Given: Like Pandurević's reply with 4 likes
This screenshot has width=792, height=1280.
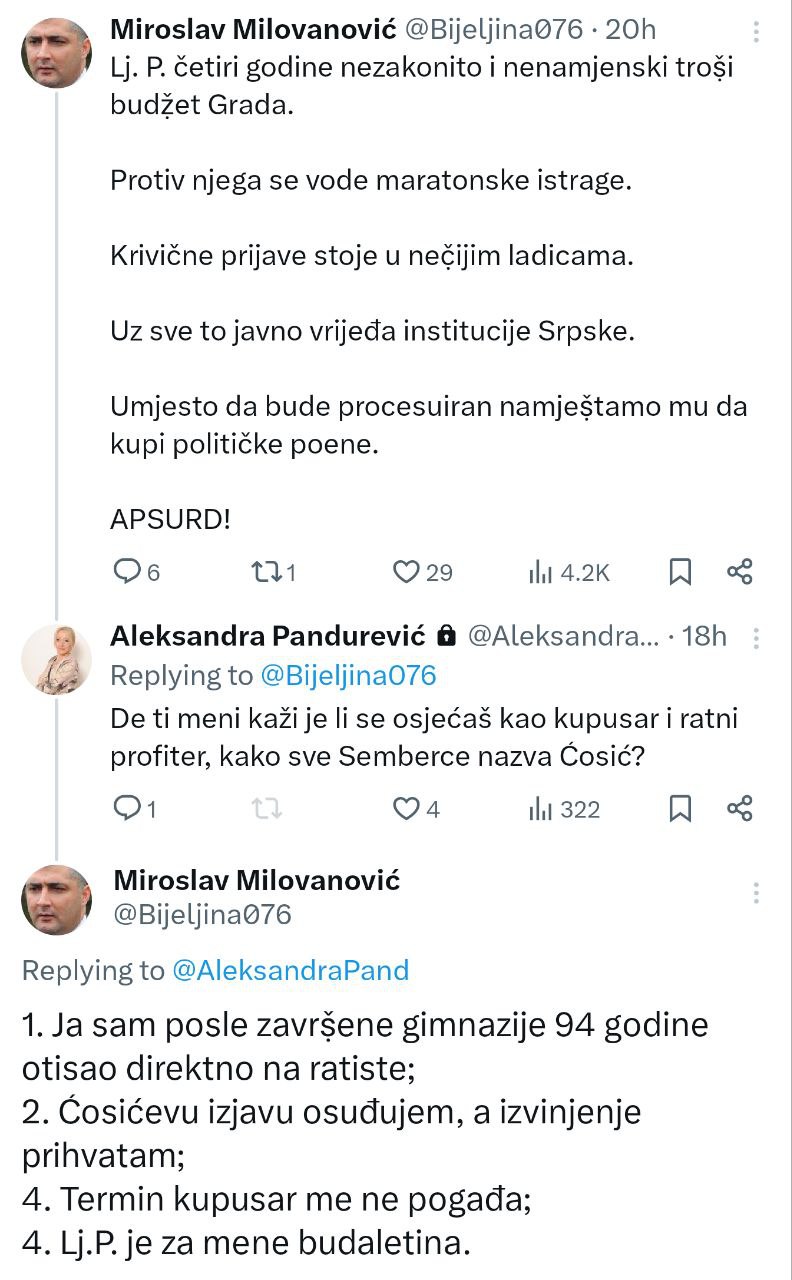Looking at the screenshot, I should pos(405,808).
